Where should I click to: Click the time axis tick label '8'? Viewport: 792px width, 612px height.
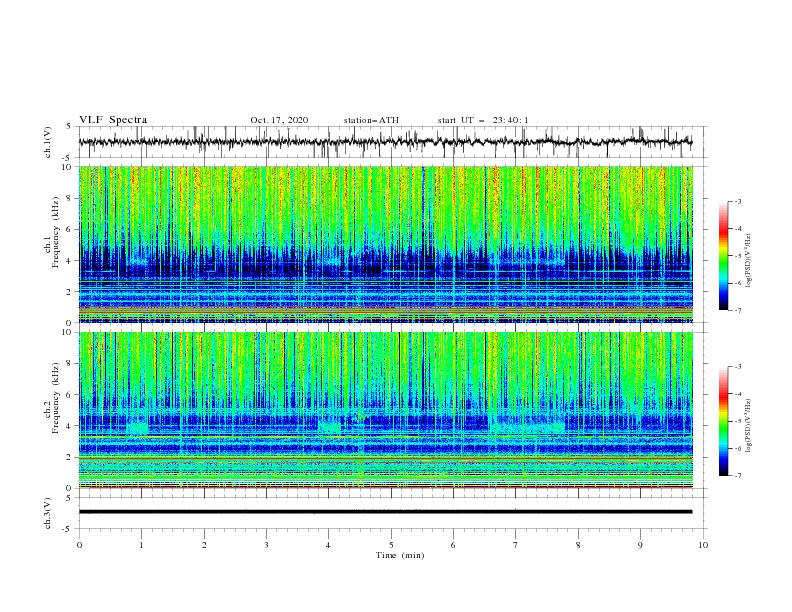(578, 545)
